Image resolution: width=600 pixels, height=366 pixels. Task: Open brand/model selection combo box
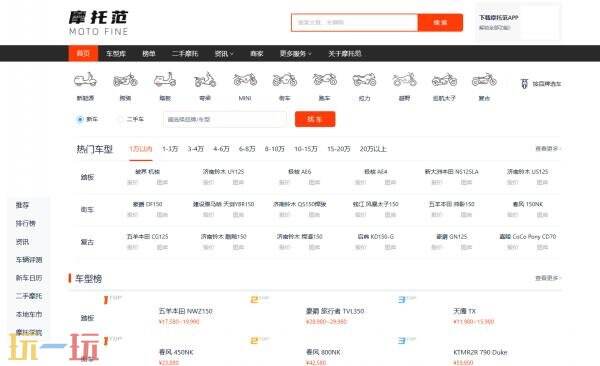225,119
